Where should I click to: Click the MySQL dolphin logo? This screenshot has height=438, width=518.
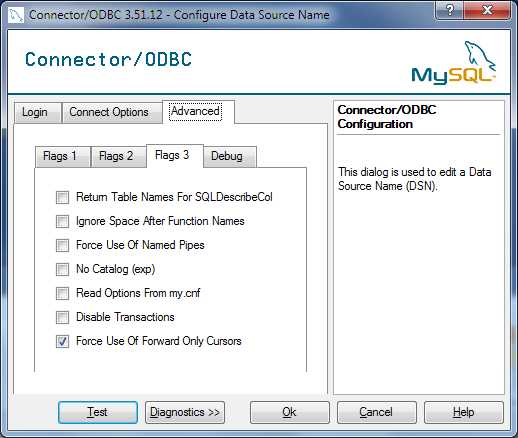[x=454, y=63]
